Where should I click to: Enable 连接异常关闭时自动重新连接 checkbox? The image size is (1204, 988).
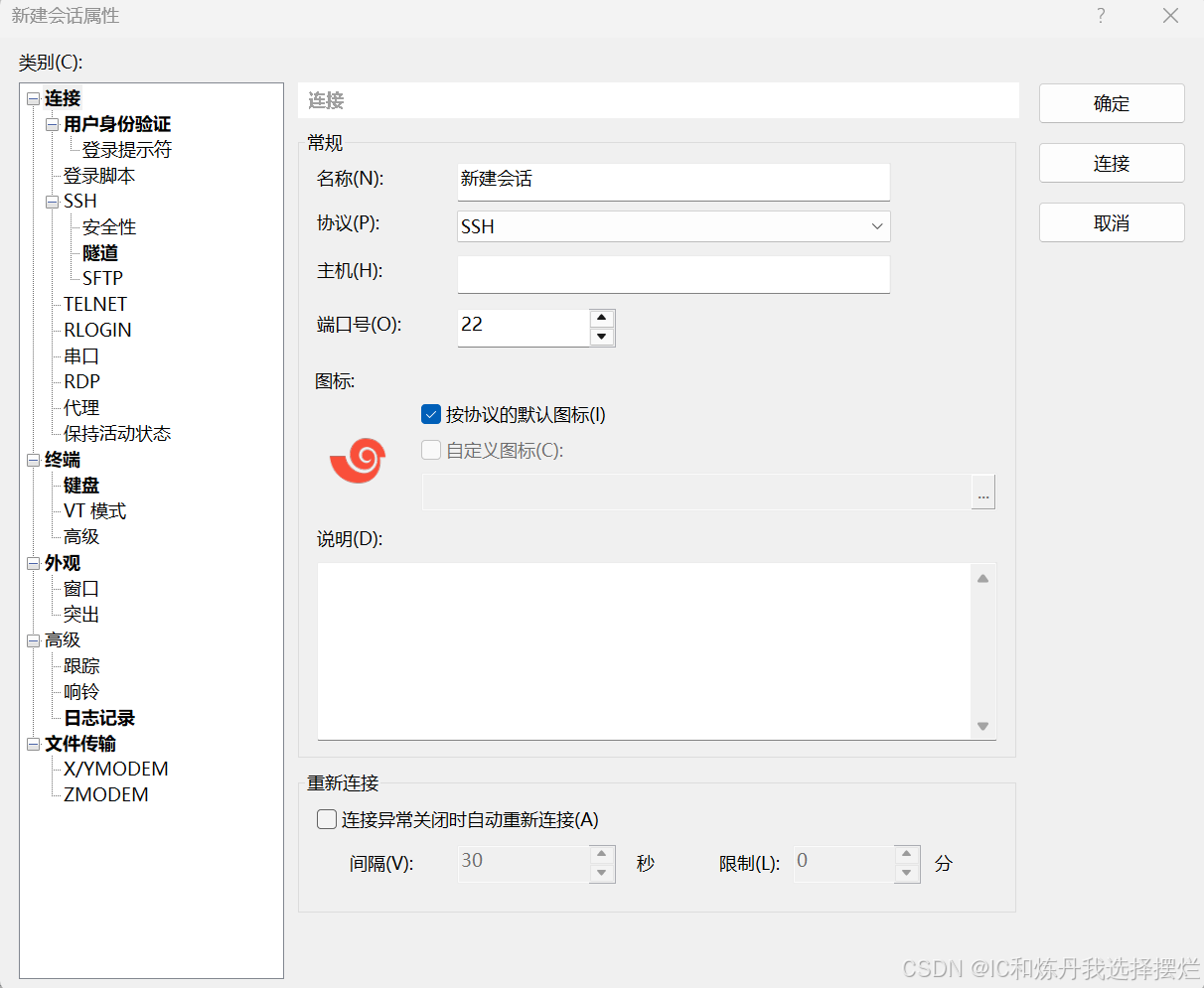coord(326,819)
